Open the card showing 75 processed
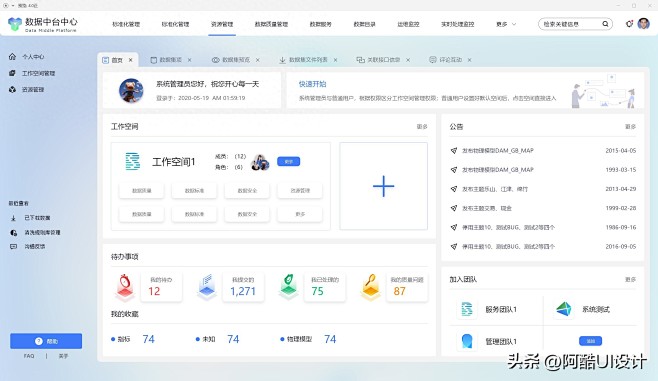Screen dimensions: 658x381 coord(325,287)
